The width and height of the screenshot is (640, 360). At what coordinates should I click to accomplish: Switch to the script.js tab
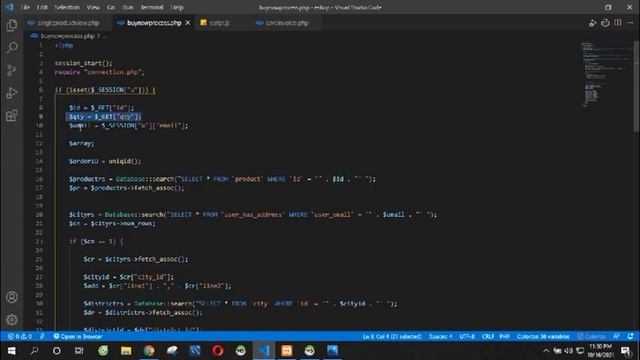click(x=219, y=23)
